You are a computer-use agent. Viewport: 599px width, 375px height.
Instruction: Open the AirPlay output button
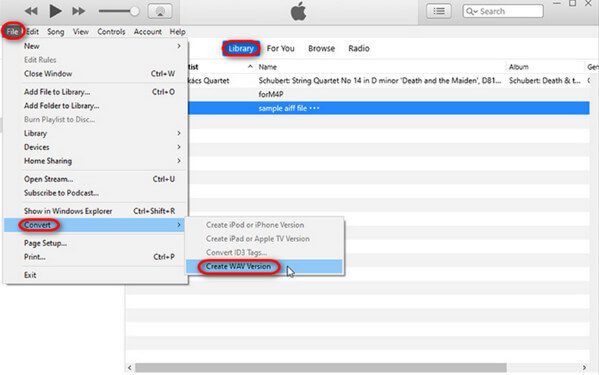[160, 11]
